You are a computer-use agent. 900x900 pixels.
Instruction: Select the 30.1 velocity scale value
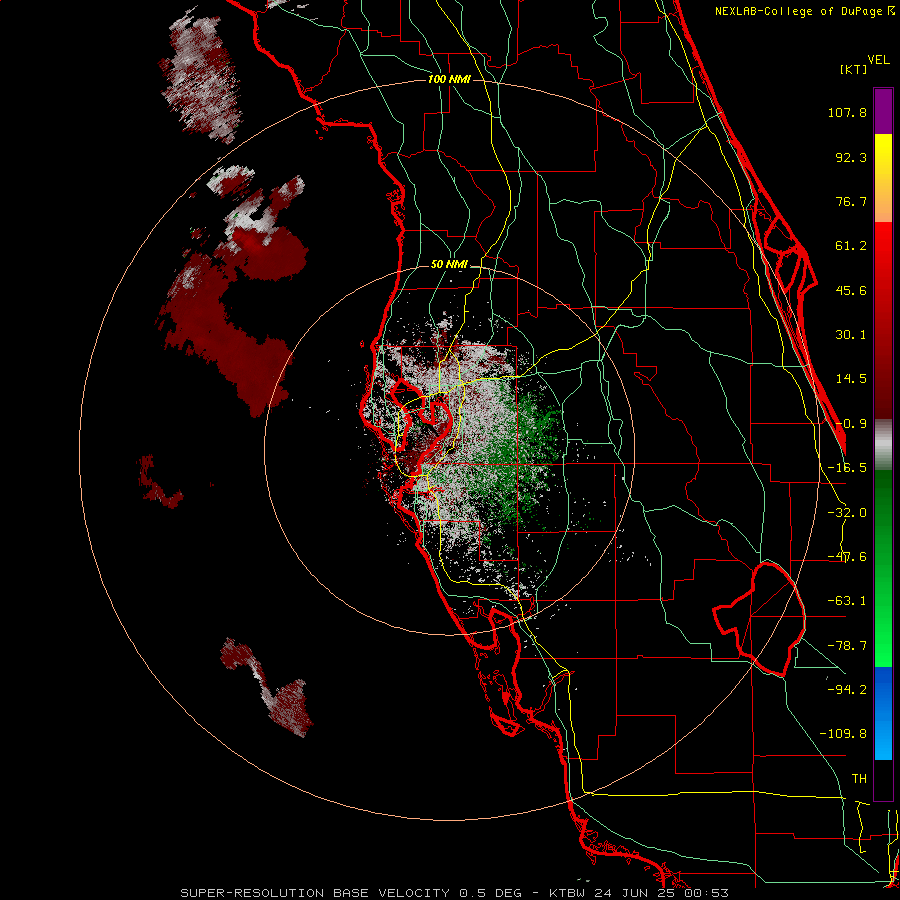click(x=851, y=335)
